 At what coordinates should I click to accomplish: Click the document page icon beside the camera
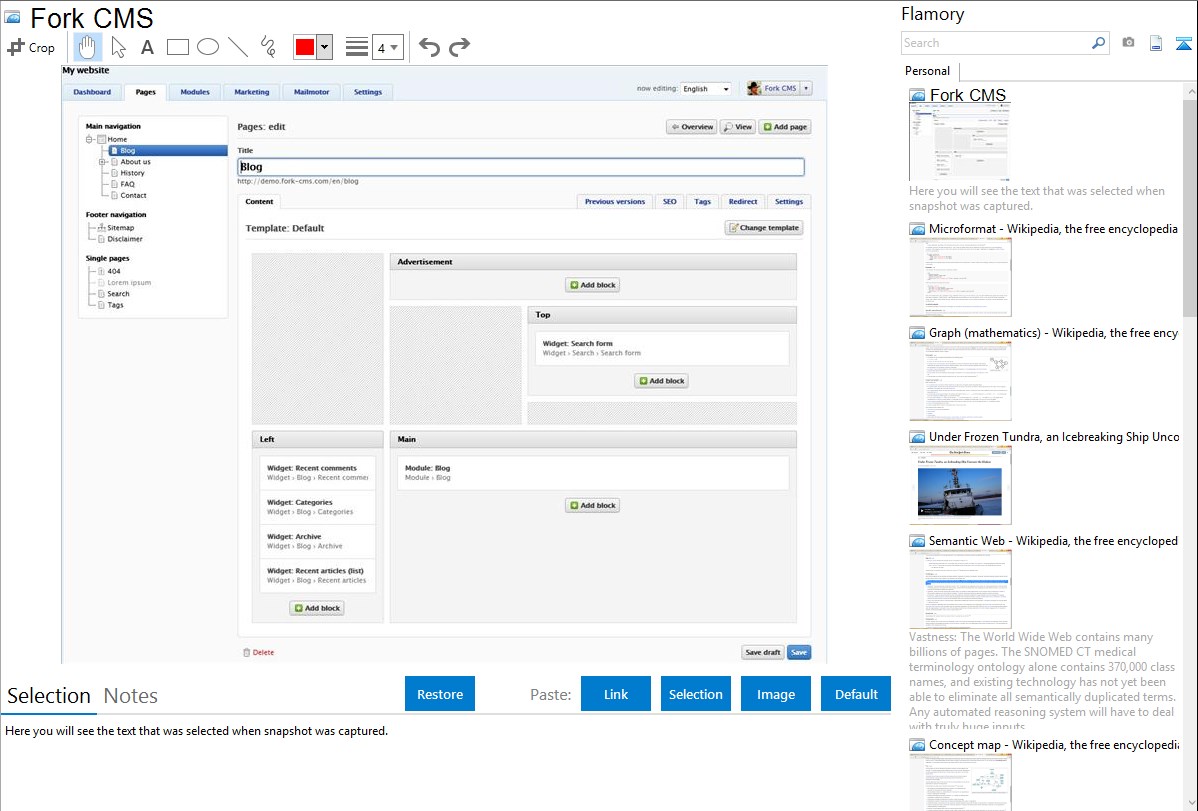coord(1156,43)
